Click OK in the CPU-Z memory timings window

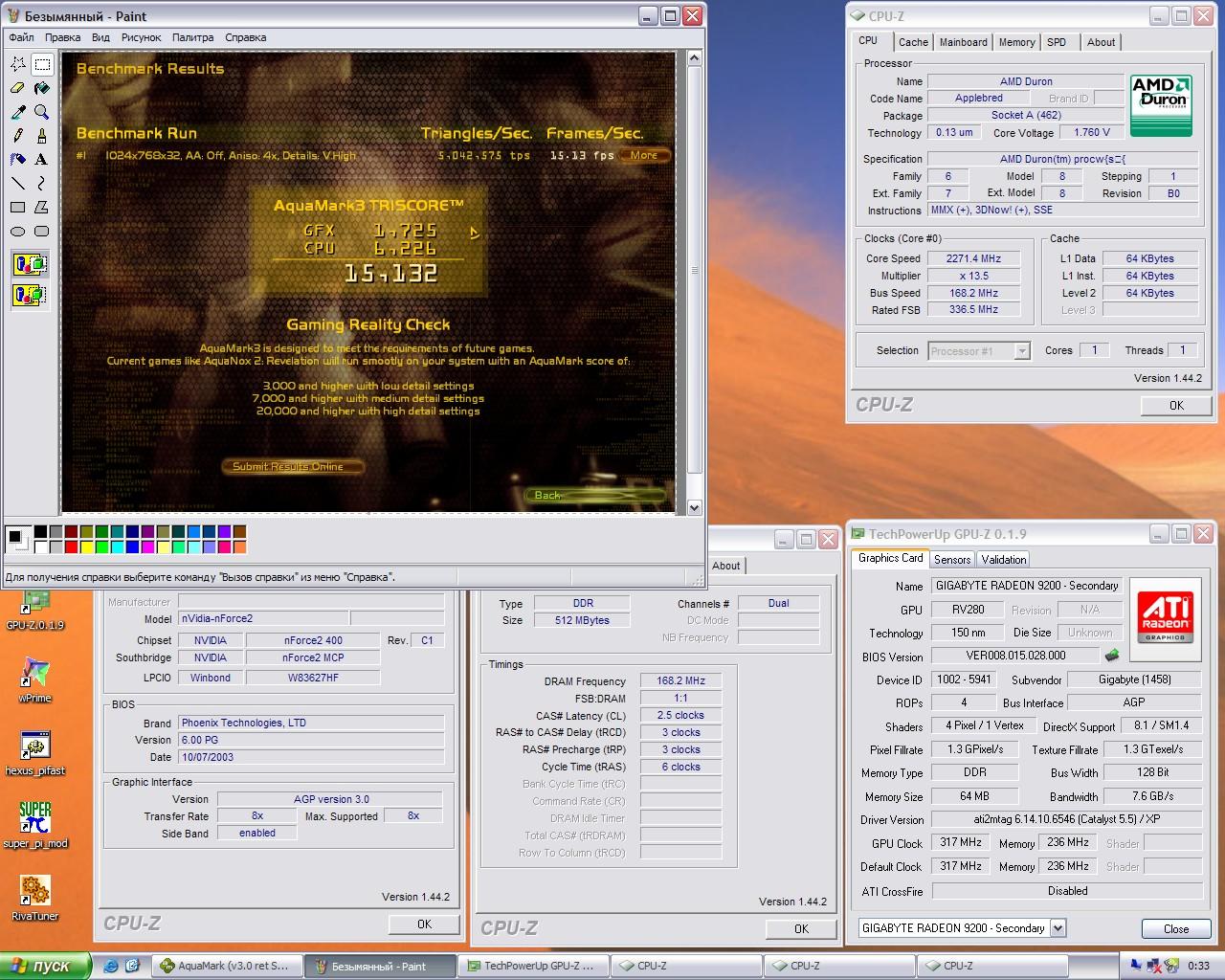point(801,928)
